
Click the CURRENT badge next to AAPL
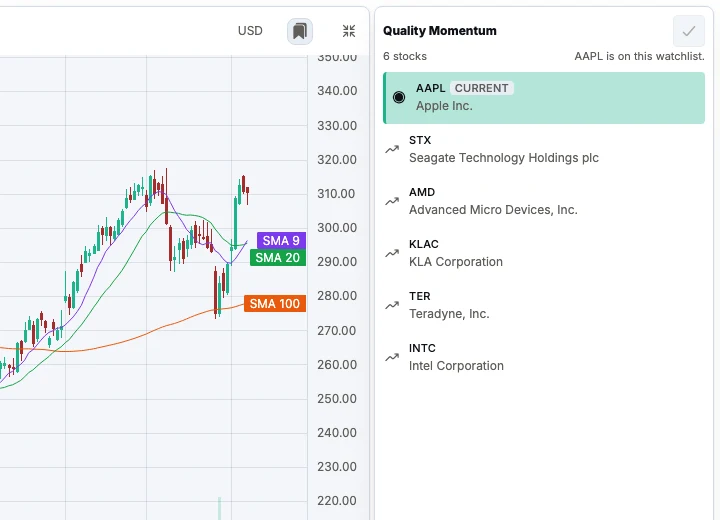(x=482, y=88)
